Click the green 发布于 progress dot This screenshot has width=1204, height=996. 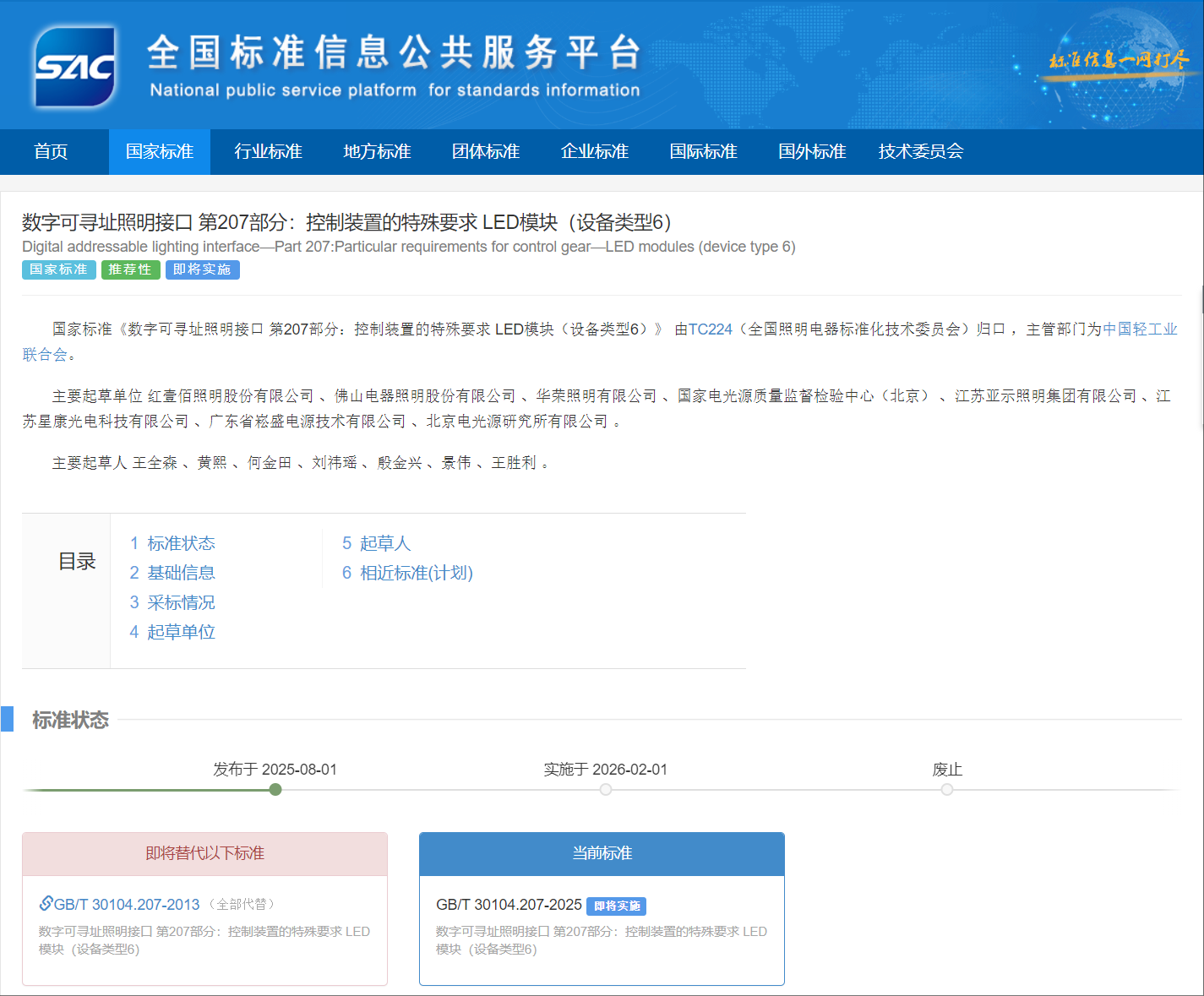pos(275,790)
